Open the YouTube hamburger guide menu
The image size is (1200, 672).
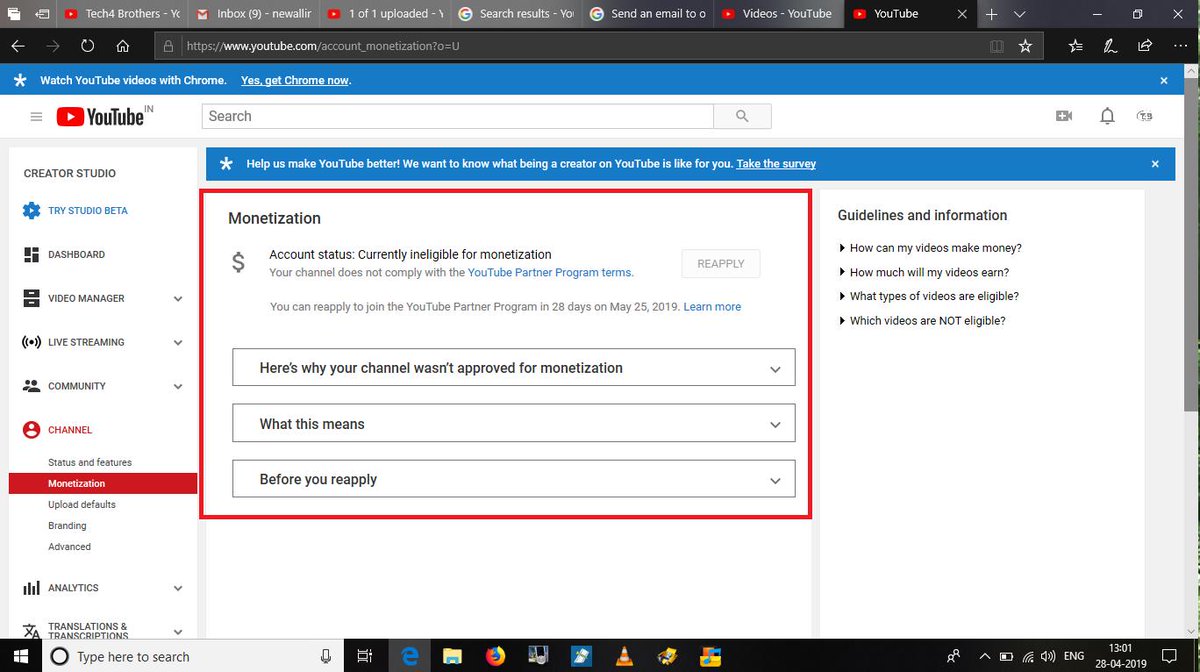[x=36, y=117]
